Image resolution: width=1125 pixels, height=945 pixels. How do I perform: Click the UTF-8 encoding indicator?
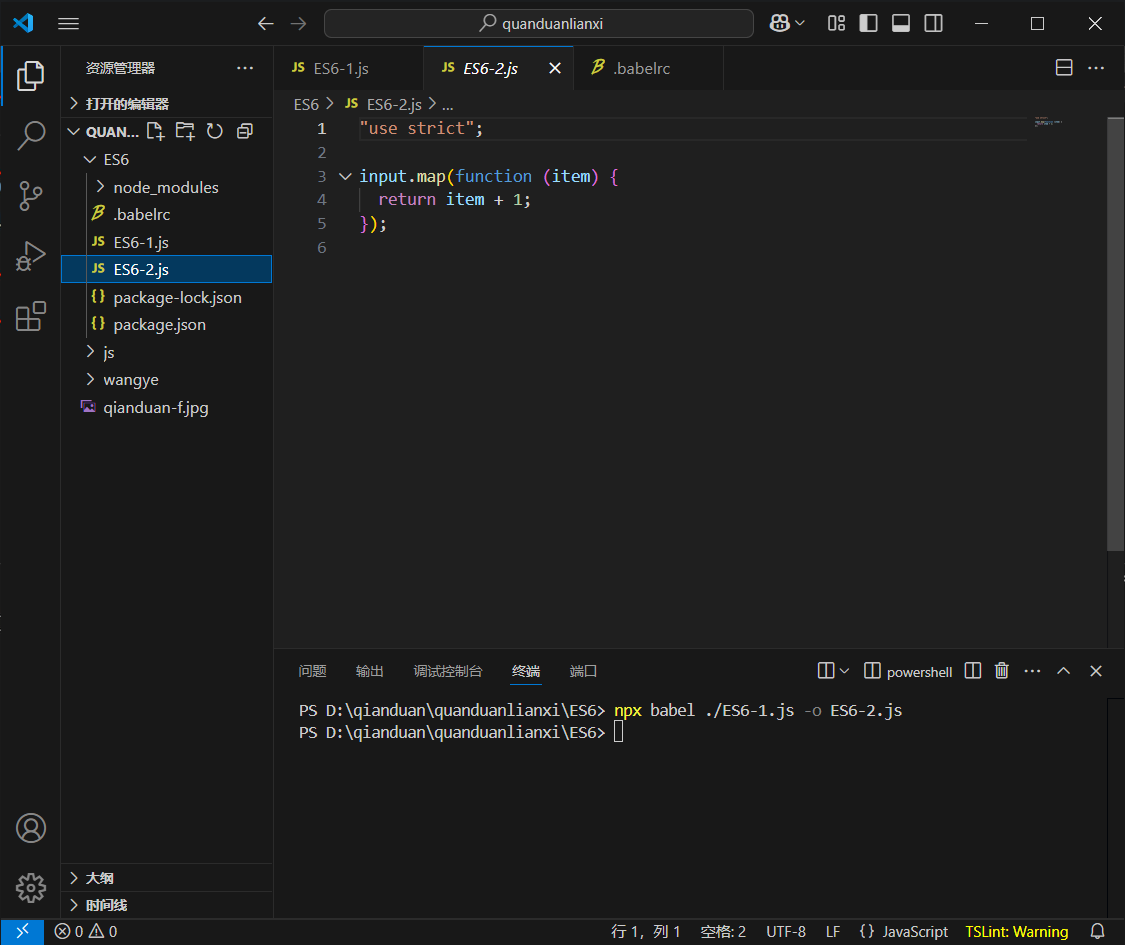click(x=785, y=931)
